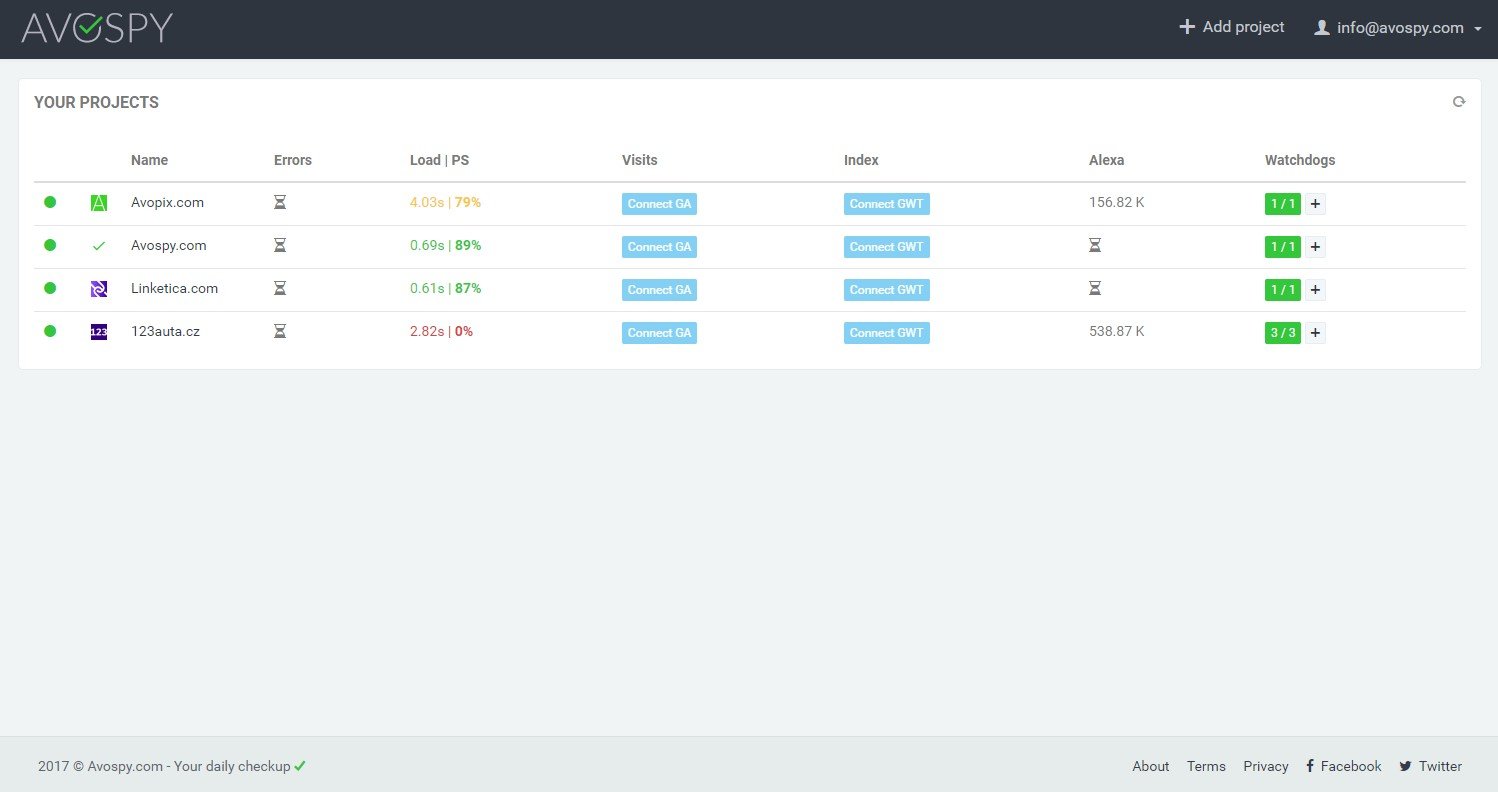Open the Linketica.com project
Viewport: 1498px width, 792px height.
[174, 288]
